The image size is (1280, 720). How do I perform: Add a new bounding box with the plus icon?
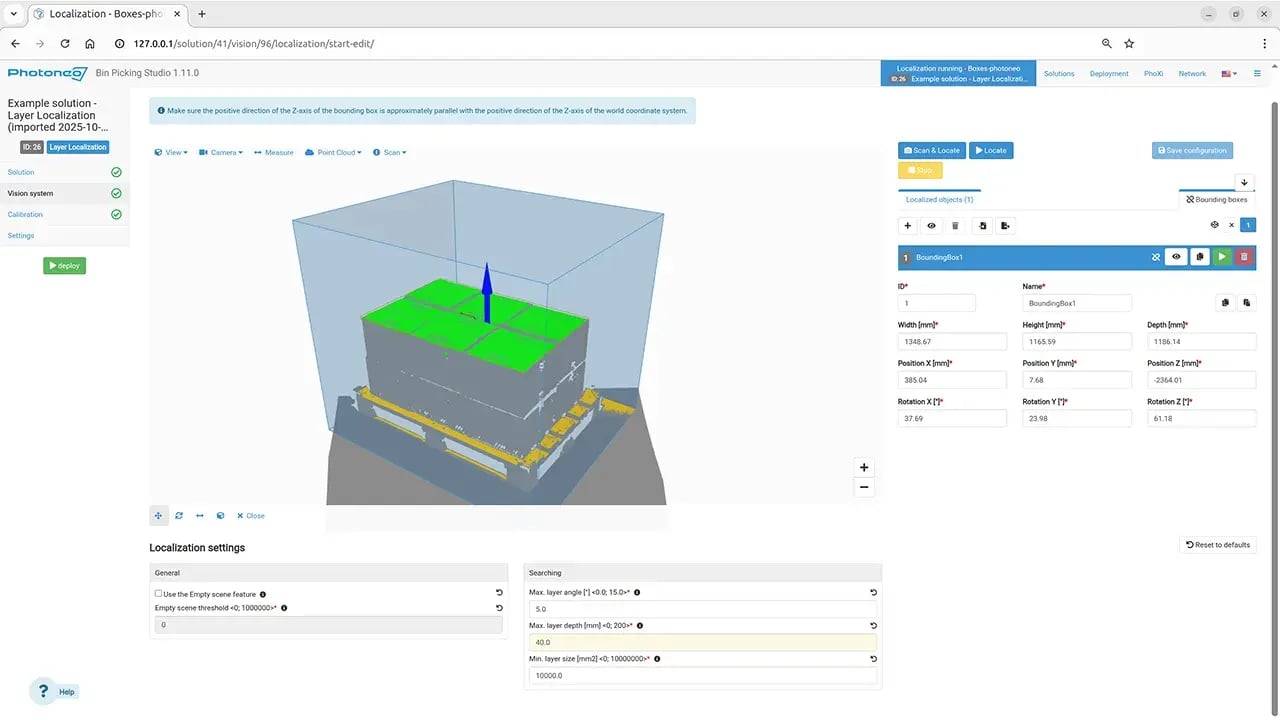[908, 226]
